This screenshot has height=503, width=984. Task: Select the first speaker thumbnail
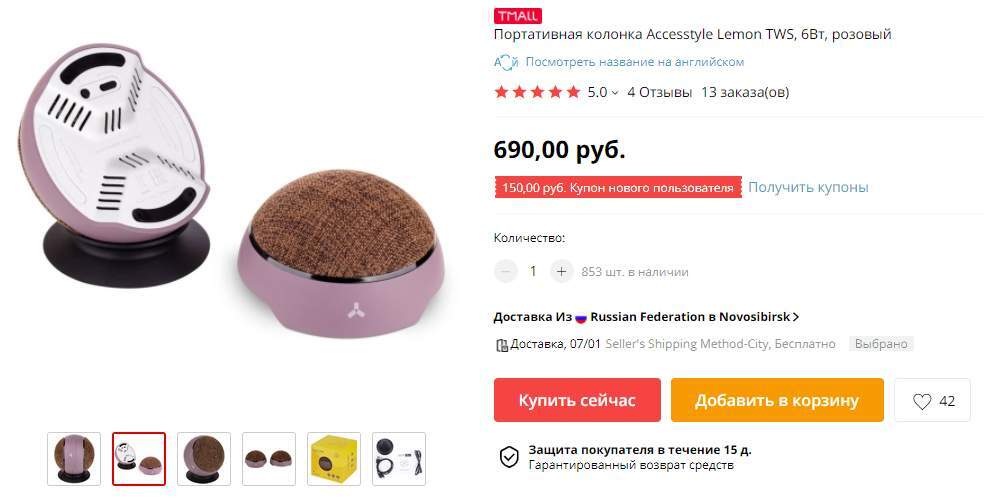point(74,459)
